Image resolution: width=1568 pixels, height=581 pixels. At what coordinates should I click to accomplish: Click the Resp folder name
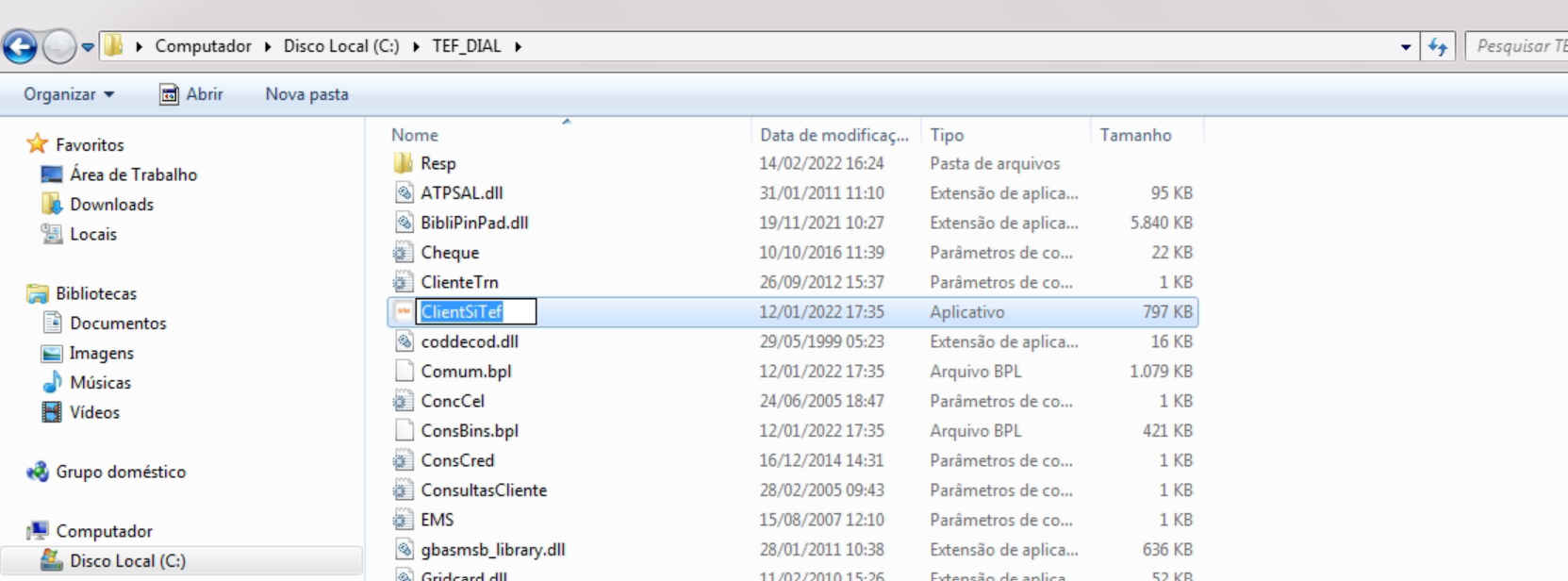(x=438, y=163)
